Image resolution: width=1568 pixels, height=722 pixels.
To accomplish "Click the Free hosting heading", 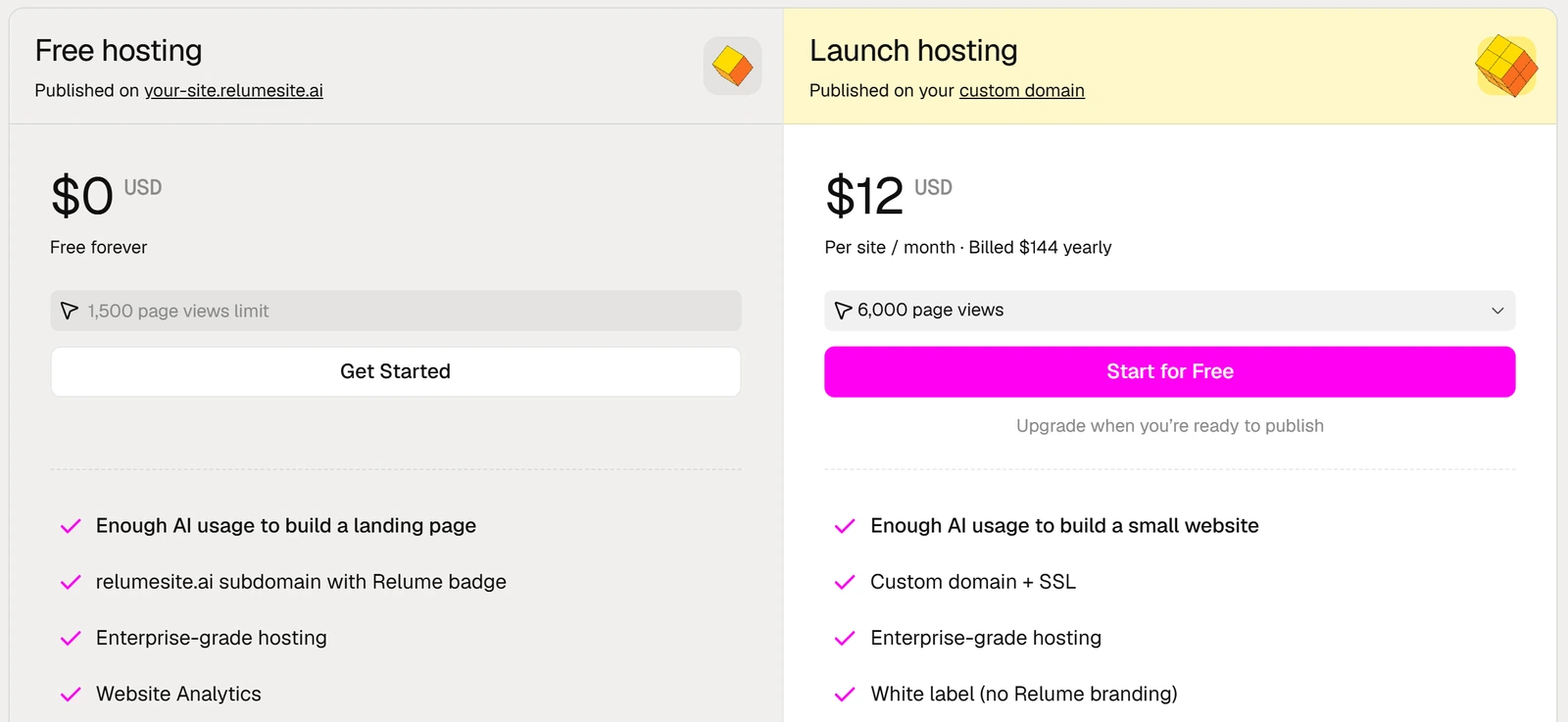I will (119, 50).
